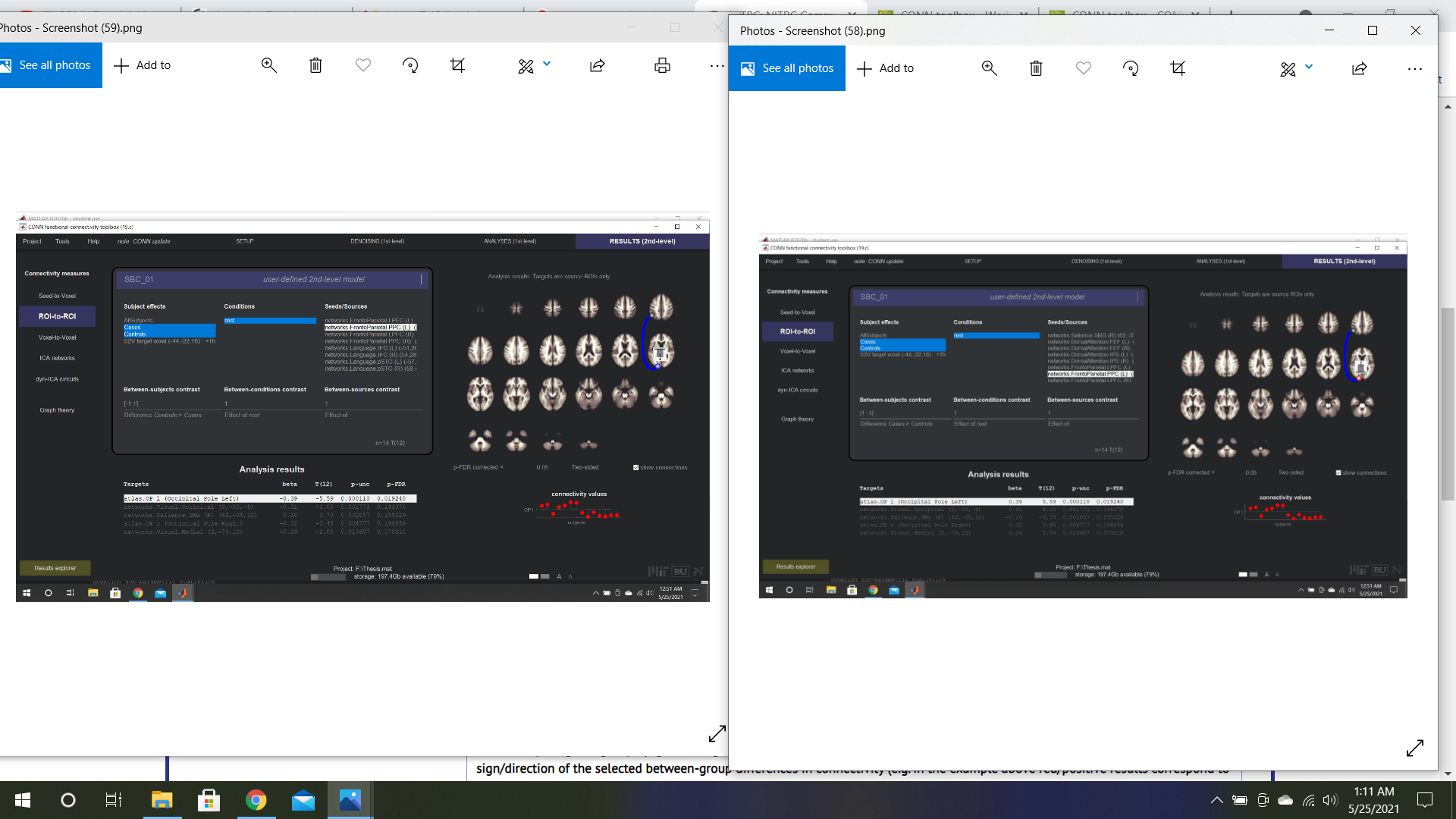Image resolution: width=1456 pixels, height=819 pixels.
Task: Open See more ellipsis menu in left window
Action: click(717, 66)
